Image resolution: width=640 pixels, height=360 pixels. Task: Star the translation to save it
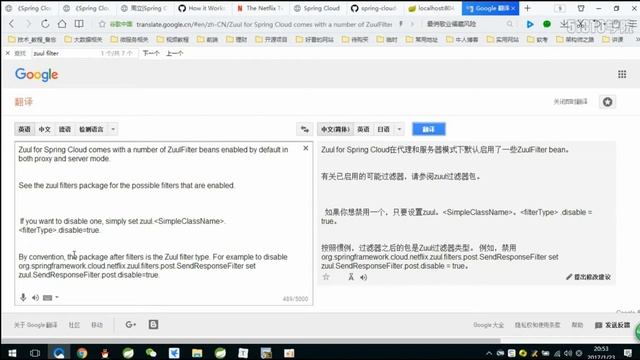click(326, 277)
